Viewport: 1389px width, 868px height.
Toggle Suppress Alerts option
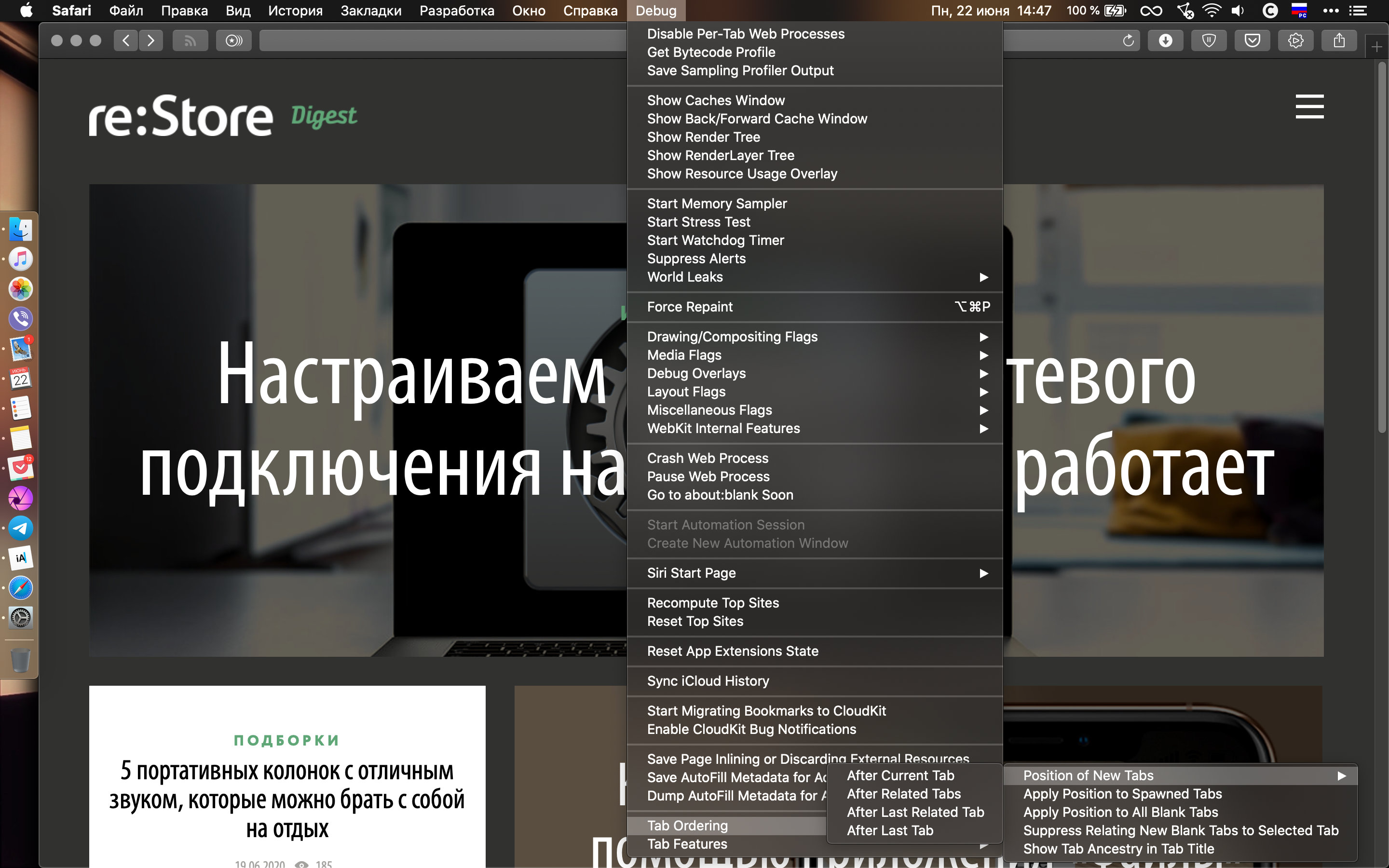click(815, 259)
